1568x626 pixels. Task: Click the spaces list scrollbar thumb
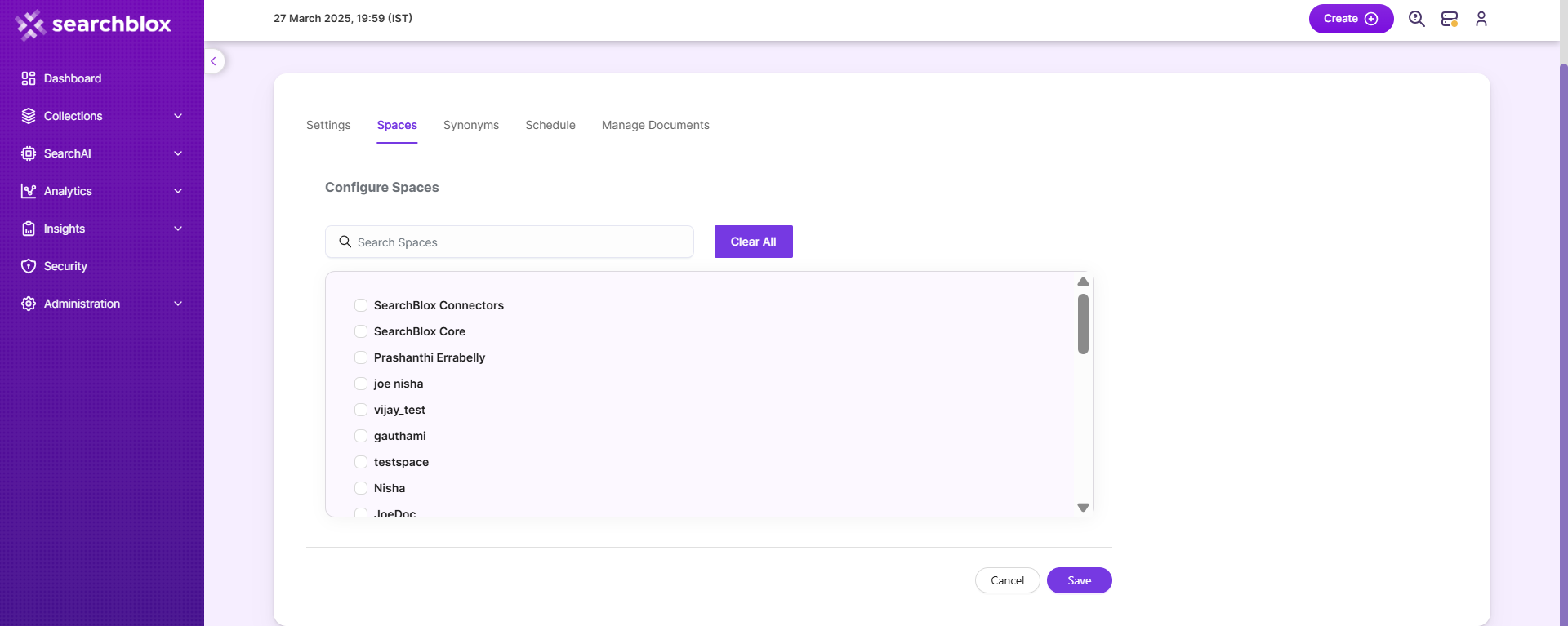click(1083, 324)
